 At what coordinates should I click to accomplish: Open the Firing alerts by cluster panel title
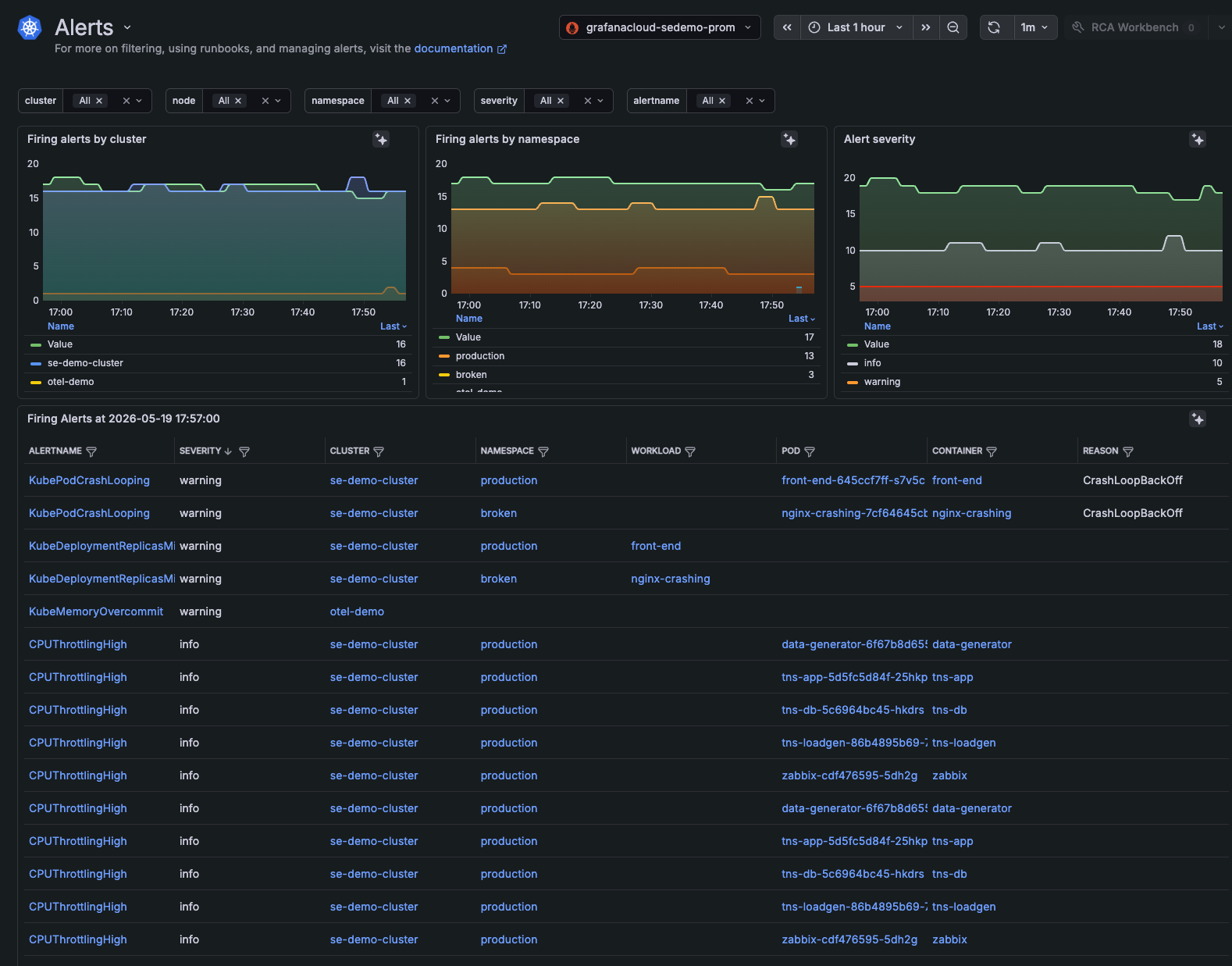click(87, 139)
